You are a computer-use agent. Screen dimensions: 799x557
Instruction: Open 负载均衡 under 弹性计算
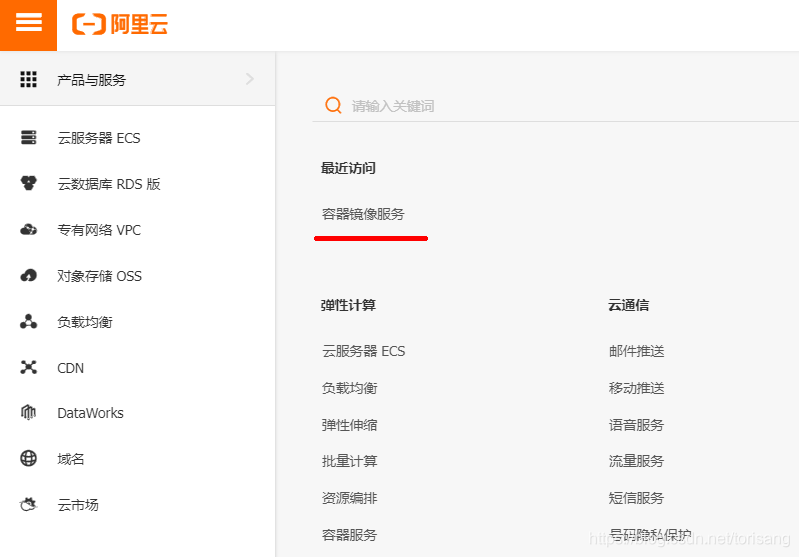(x=350, y=388)
